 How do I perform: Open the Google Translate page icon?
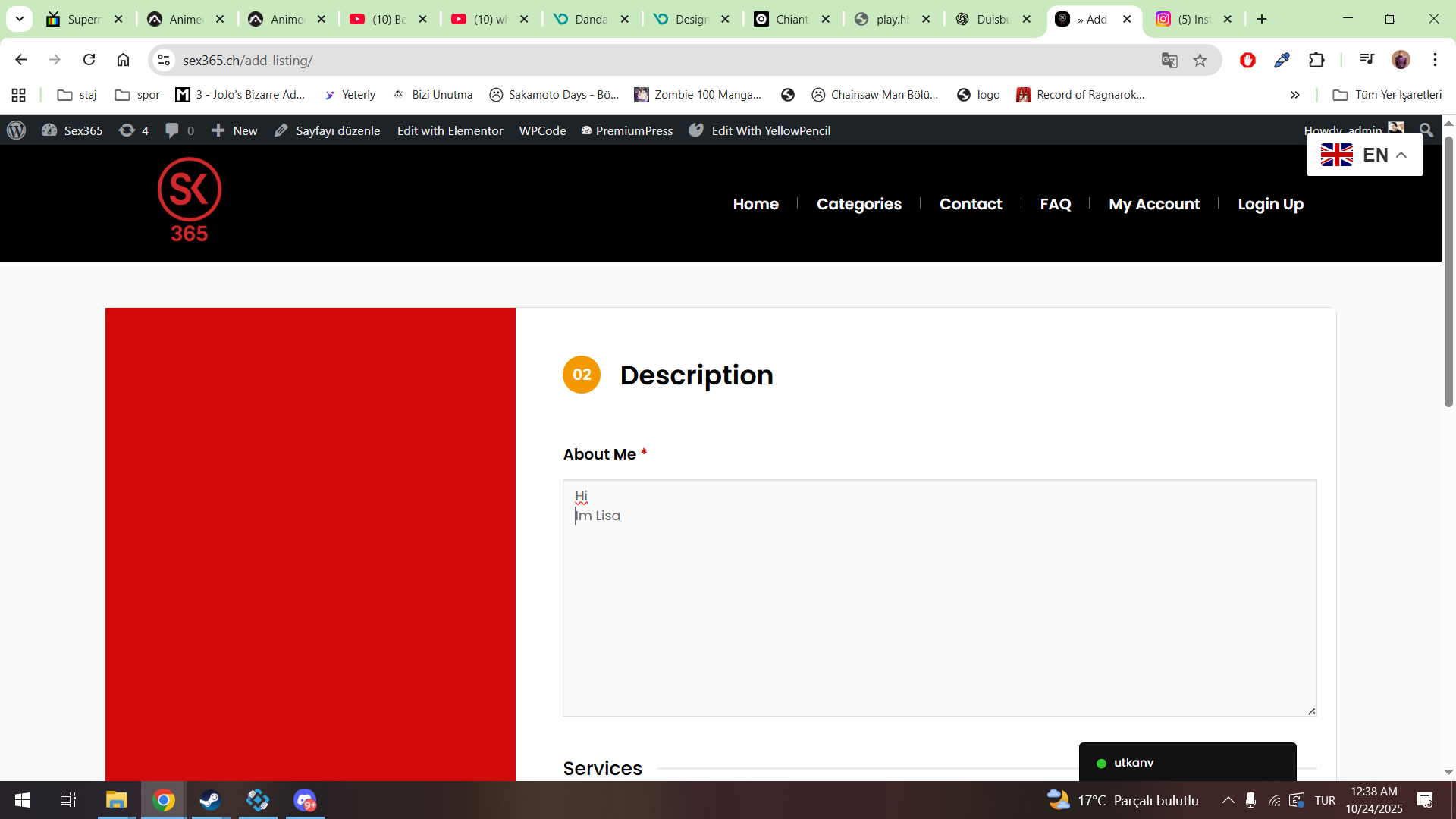(1169, 61)
